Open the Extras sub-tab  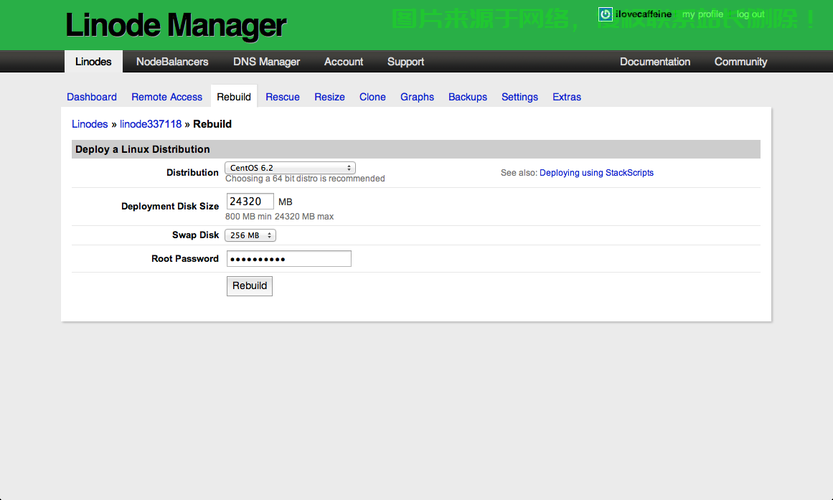(567, 97)
